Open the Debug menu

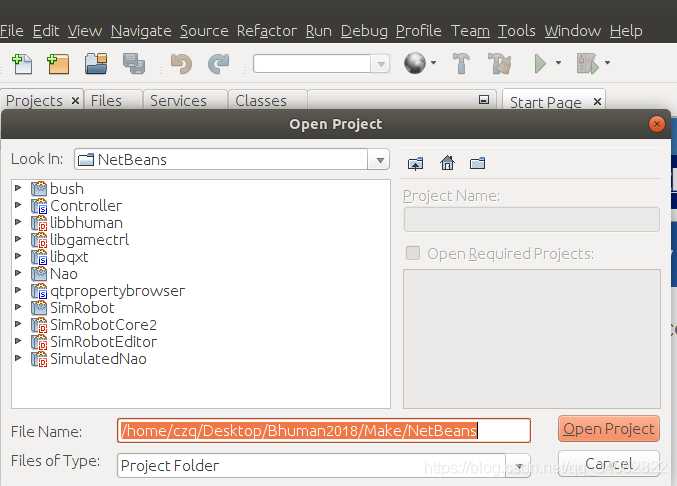tap(364, 31)
